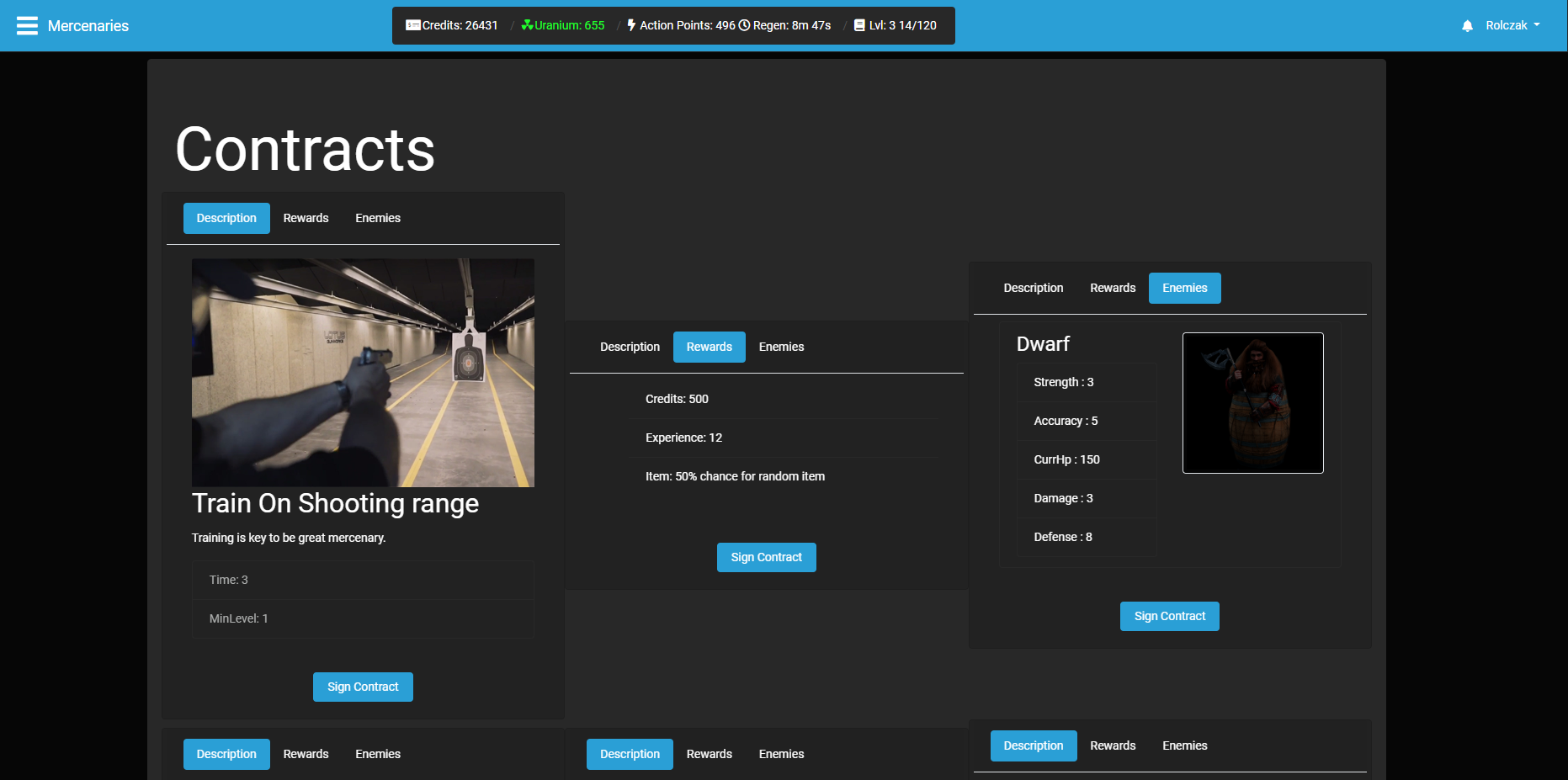Click the shooting range contract image
Viewport: 1568px width, 780px height.
(x=363, y=373)
